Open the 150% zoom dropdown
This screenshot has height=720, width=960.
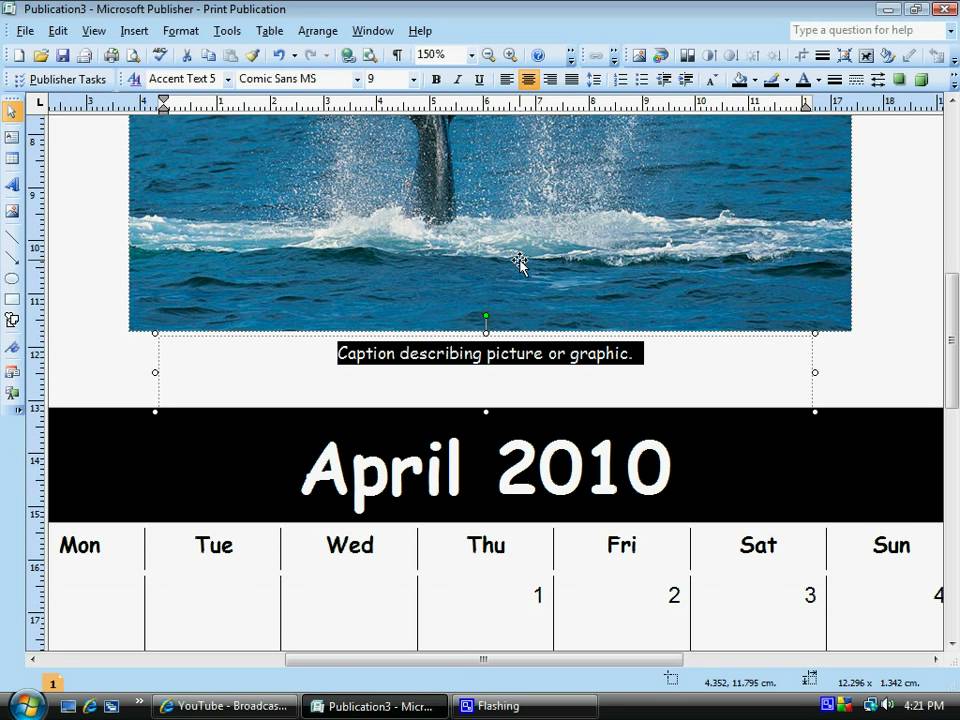471,56
